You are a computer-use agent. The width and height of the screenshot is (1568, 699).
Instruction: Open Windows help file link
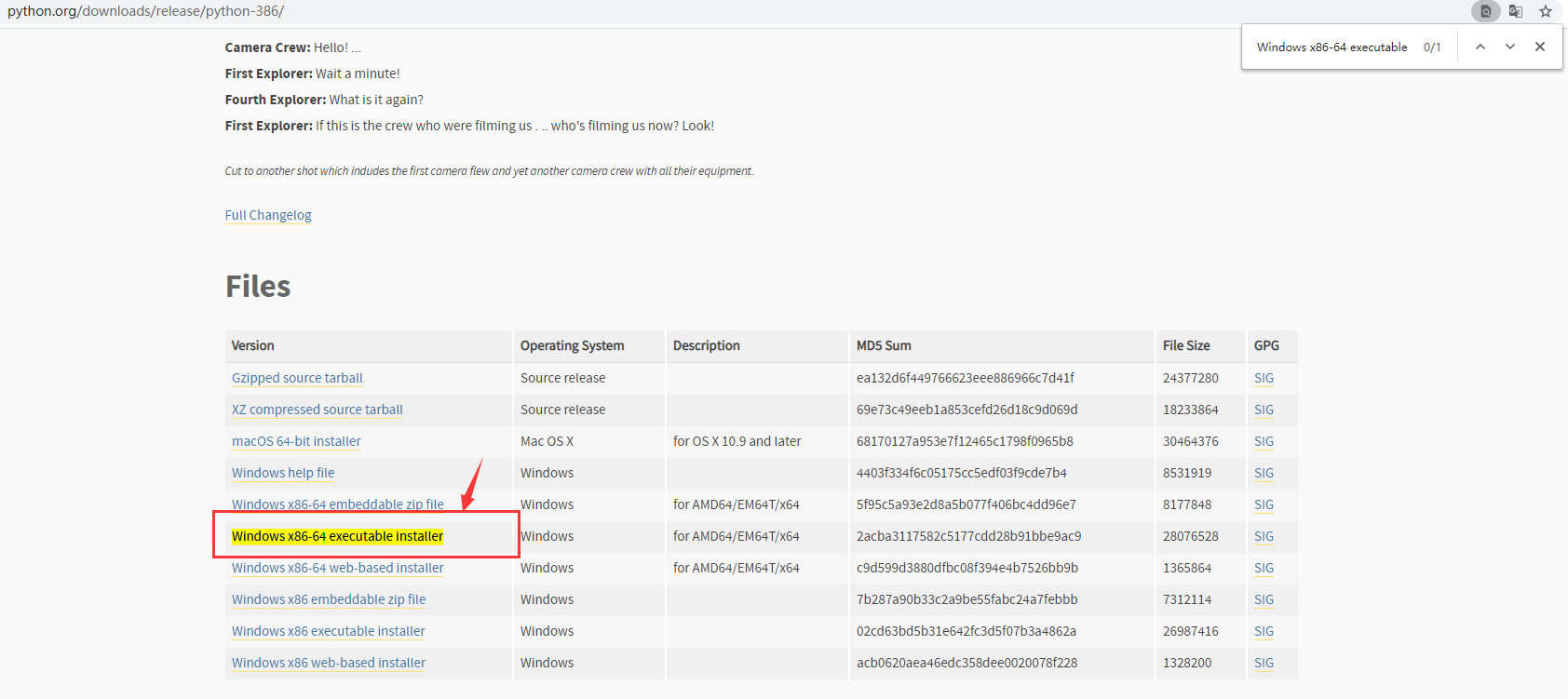click(x=283, y=473)
